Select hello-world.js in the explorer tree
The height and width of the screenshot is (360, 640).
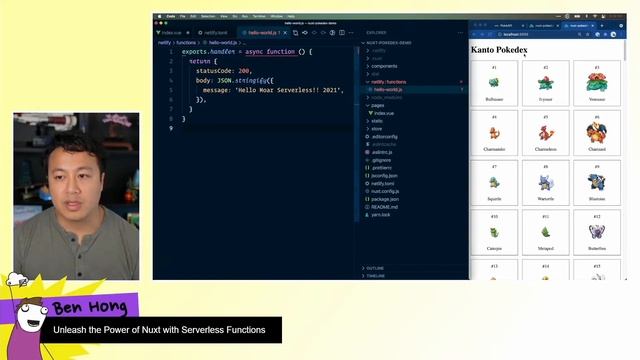(386, 89)
